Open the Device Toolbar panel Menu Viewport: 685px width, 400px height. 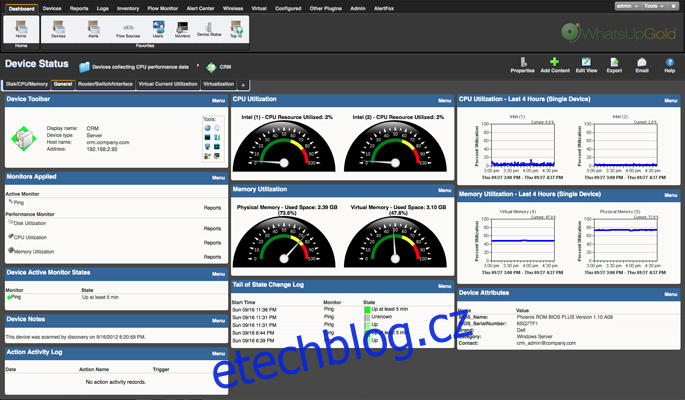(218, 100)
